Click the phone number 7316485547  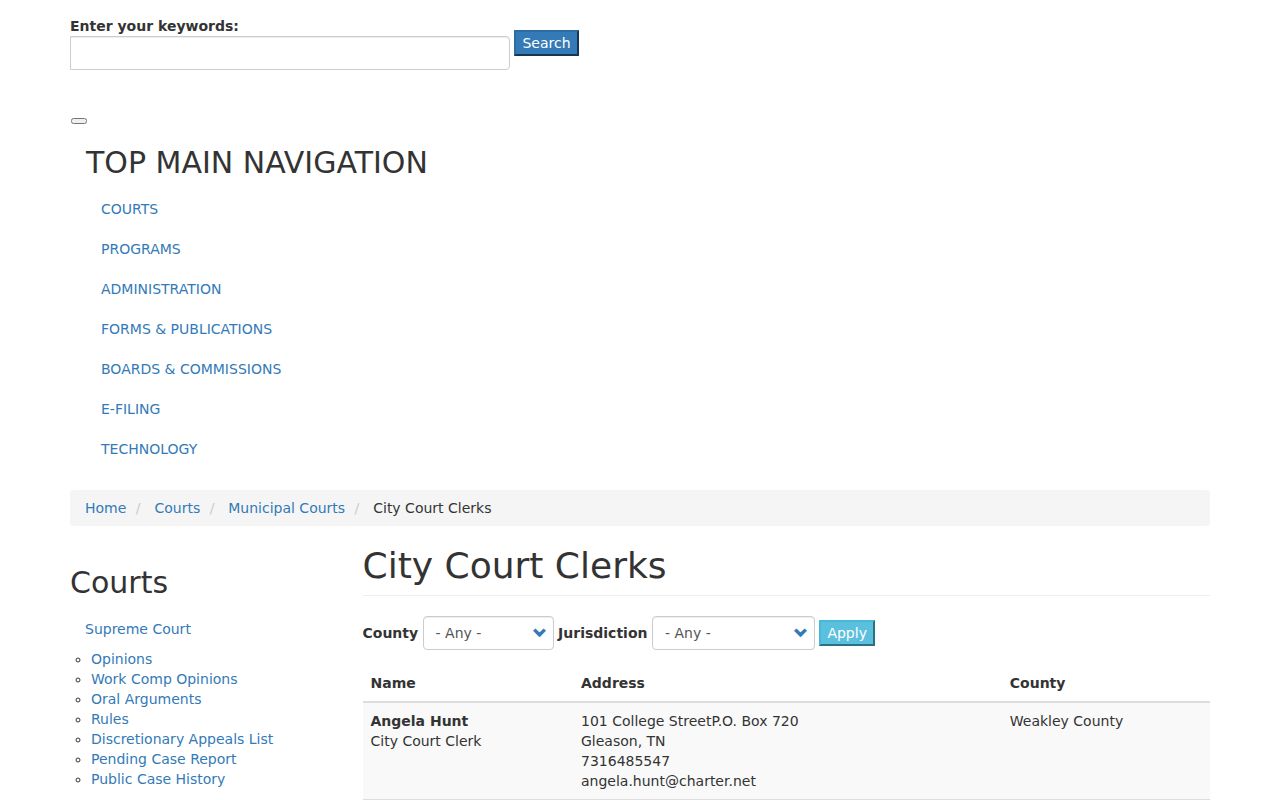625,761
